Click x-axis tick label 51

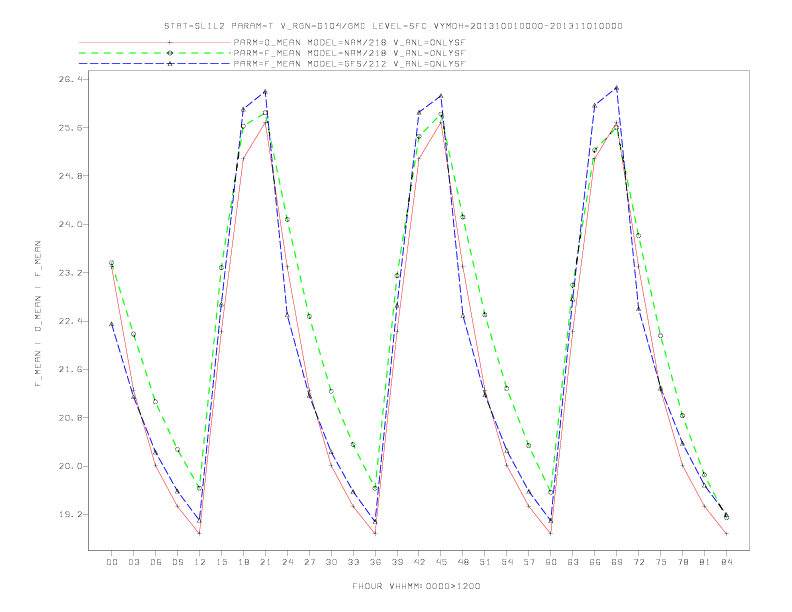(485, 562)
